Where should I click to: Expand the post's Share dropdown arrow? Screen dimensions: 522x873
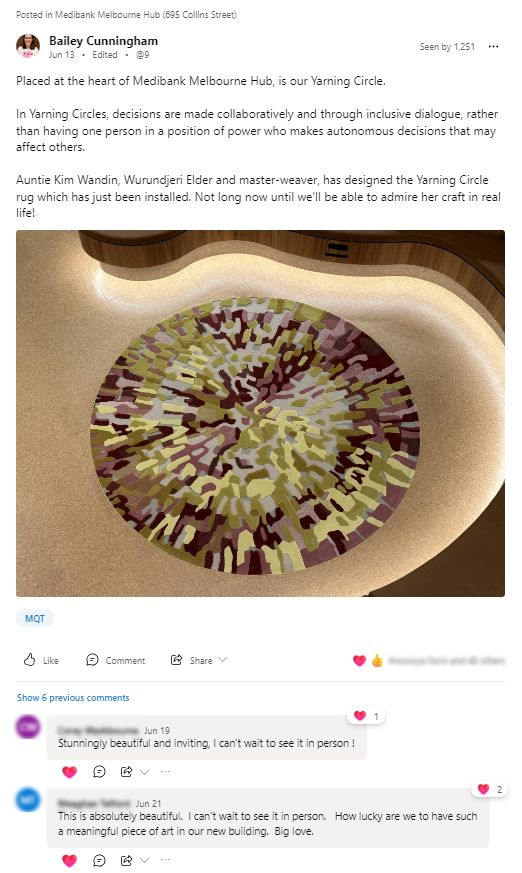223,660
